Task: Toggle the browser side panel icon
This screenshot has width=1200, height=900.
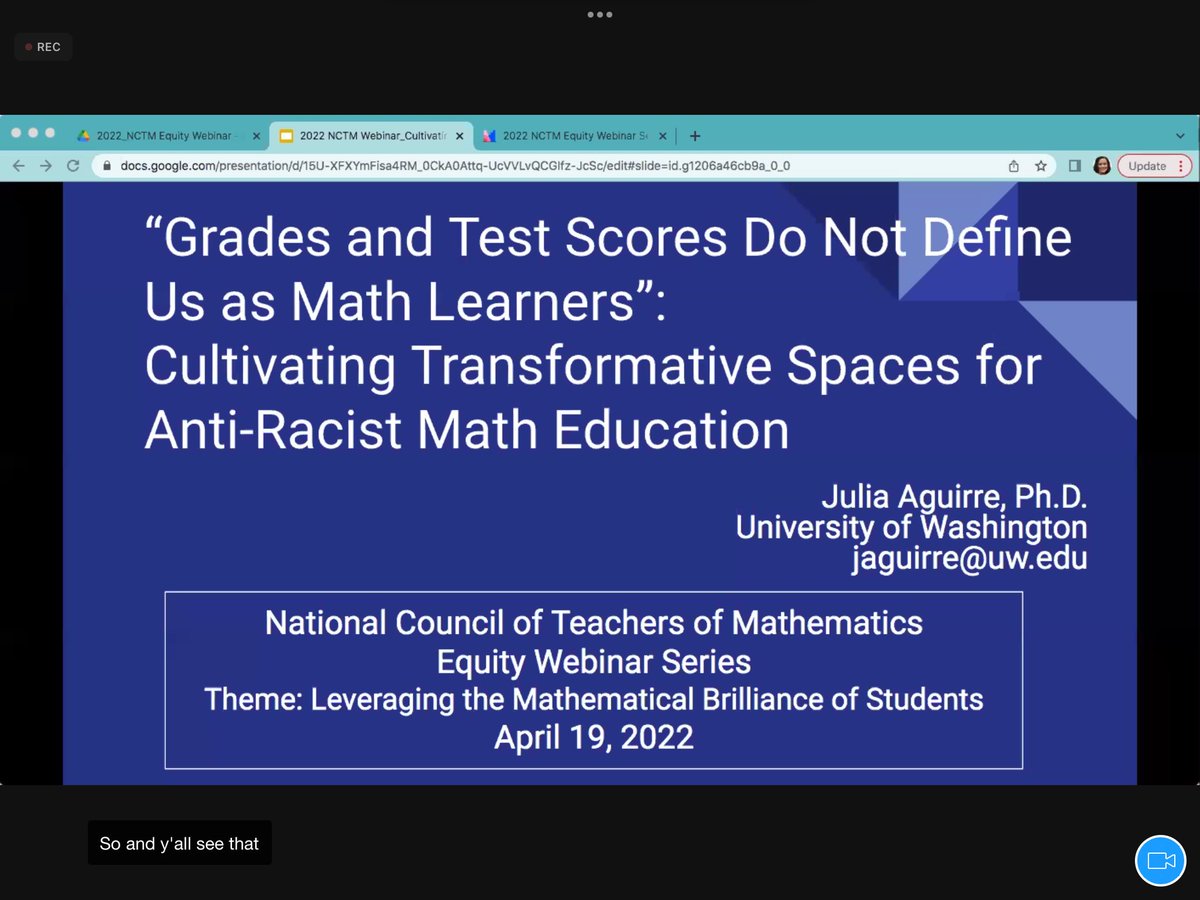Action: pyautogui.click(x=1075, y=166)
